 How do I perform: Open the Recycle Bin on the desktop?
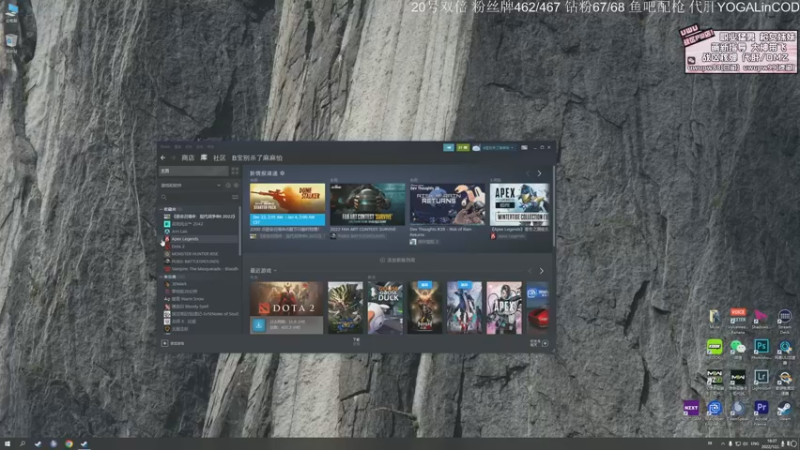point(11,43)
